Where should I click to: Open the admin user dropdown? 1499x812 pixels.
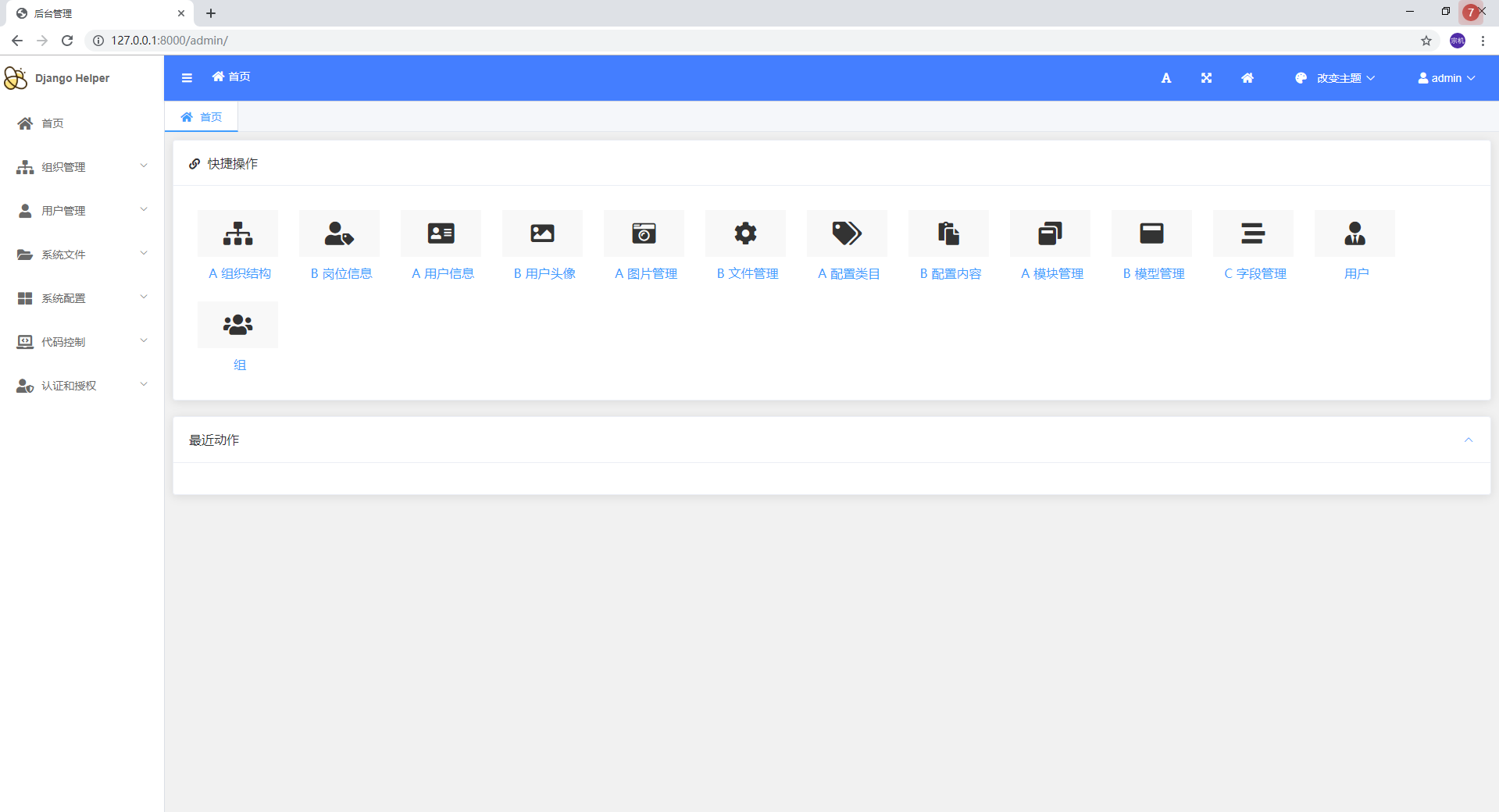click(x=1446, y=78)
